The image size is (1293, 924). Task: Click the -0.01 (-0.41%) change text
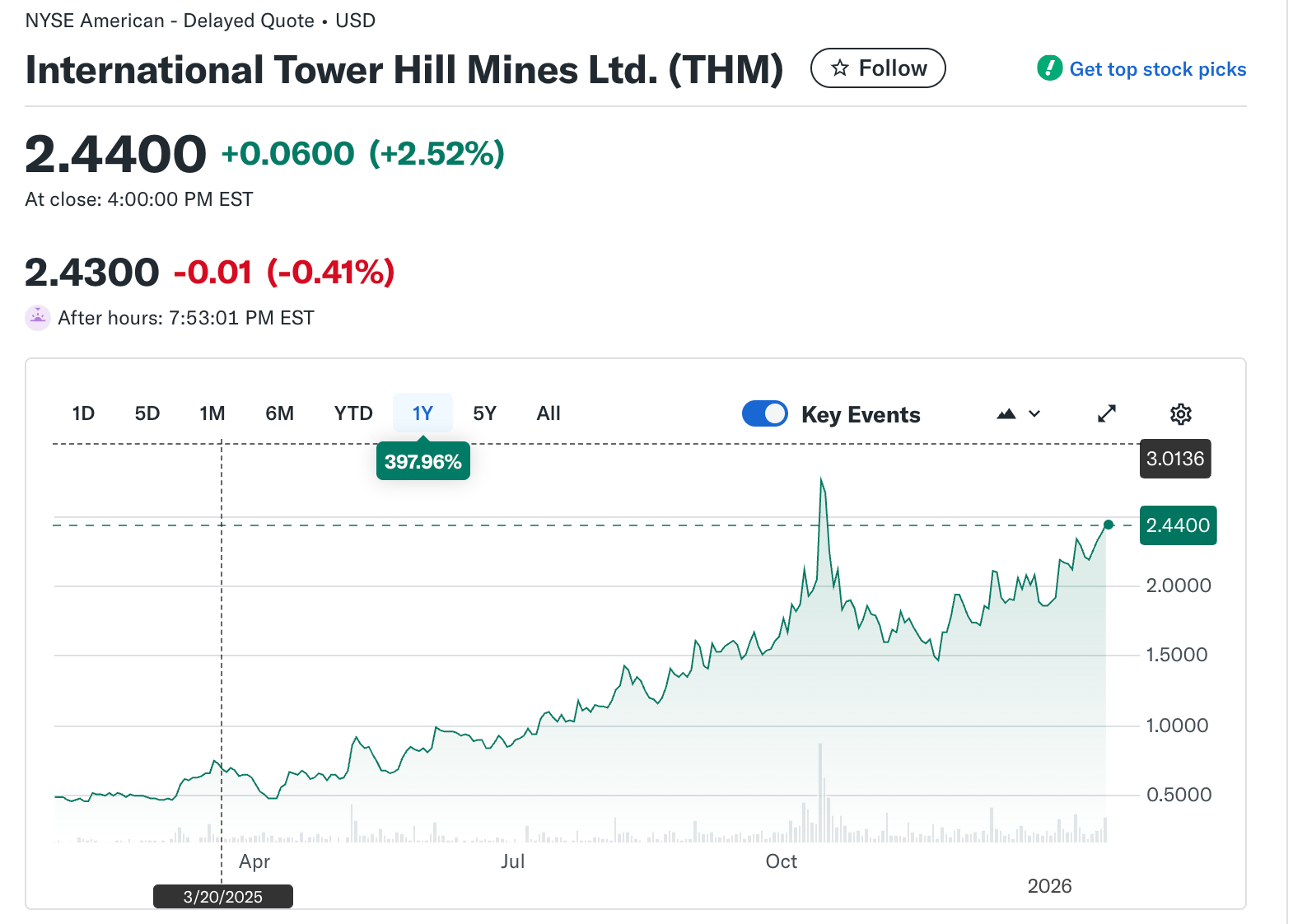(284, 273)
